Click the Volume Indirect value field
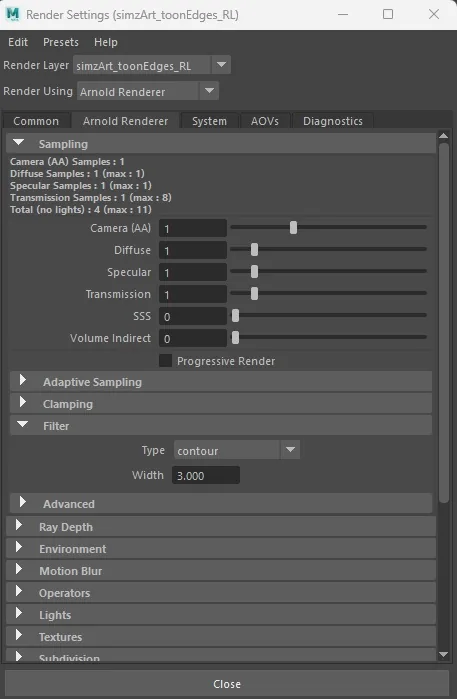The height and width of the screenshot is (699, 457). [193, 338]
